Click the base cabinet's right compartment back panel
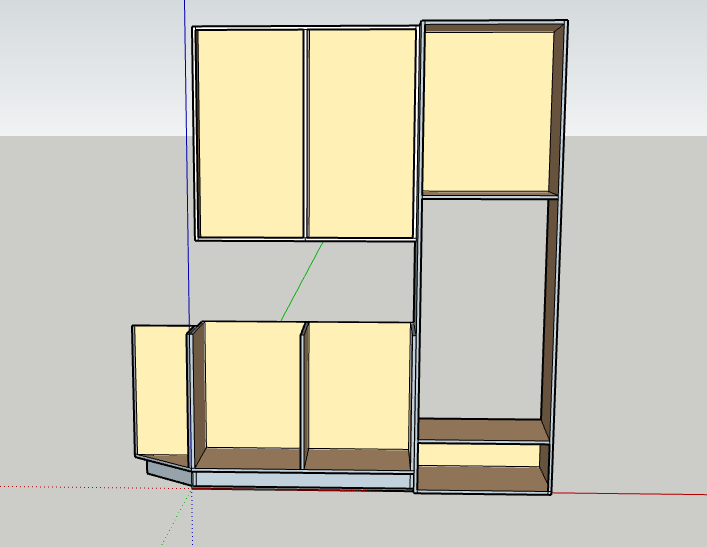This screenshot has height=547, width=707. 358,385
